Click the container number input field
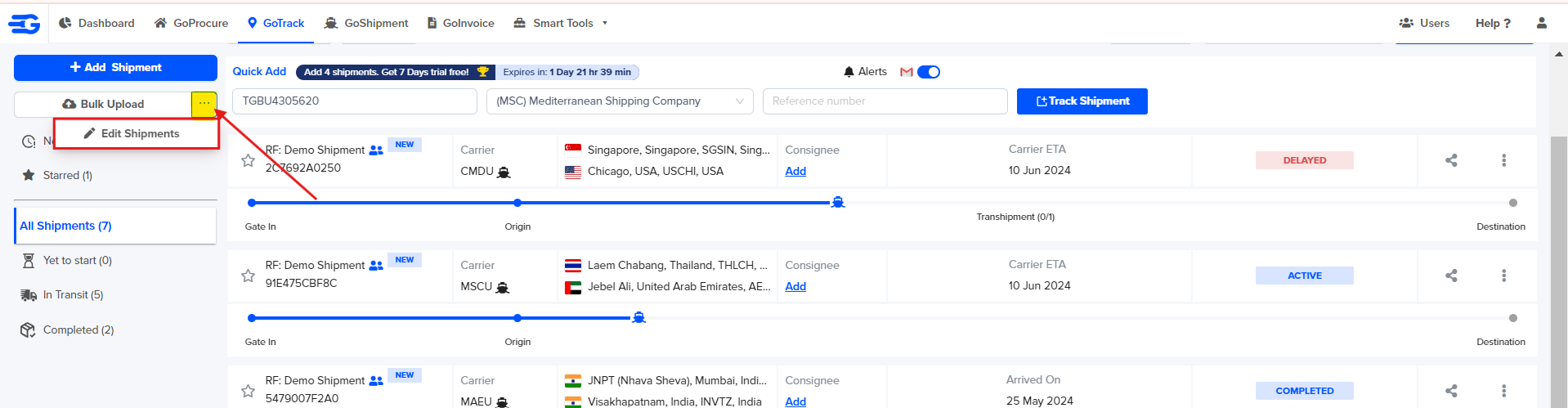The height and width of the screenshot is (408, 1568). (355, 101)
